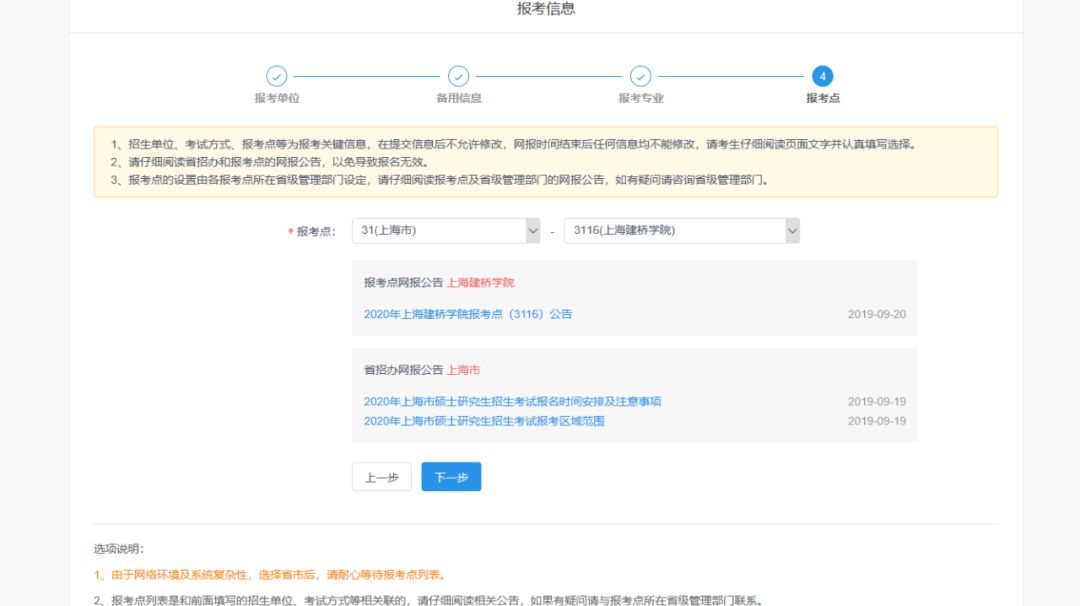
Task: Click red 上海市 text in 省招办网报公告 header
Action: (x=463, y=370)
